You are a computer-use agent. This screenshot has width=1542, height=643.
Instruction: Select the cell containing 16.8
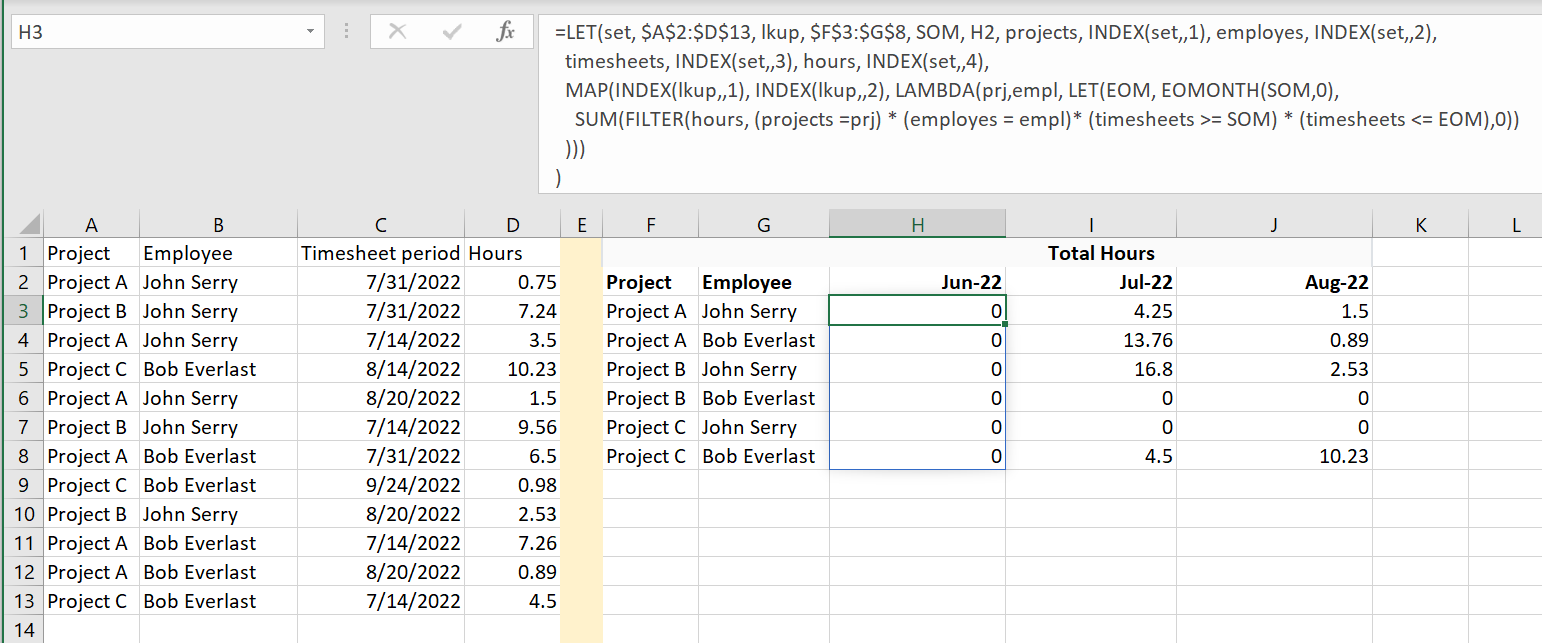tap(1091, 369)
